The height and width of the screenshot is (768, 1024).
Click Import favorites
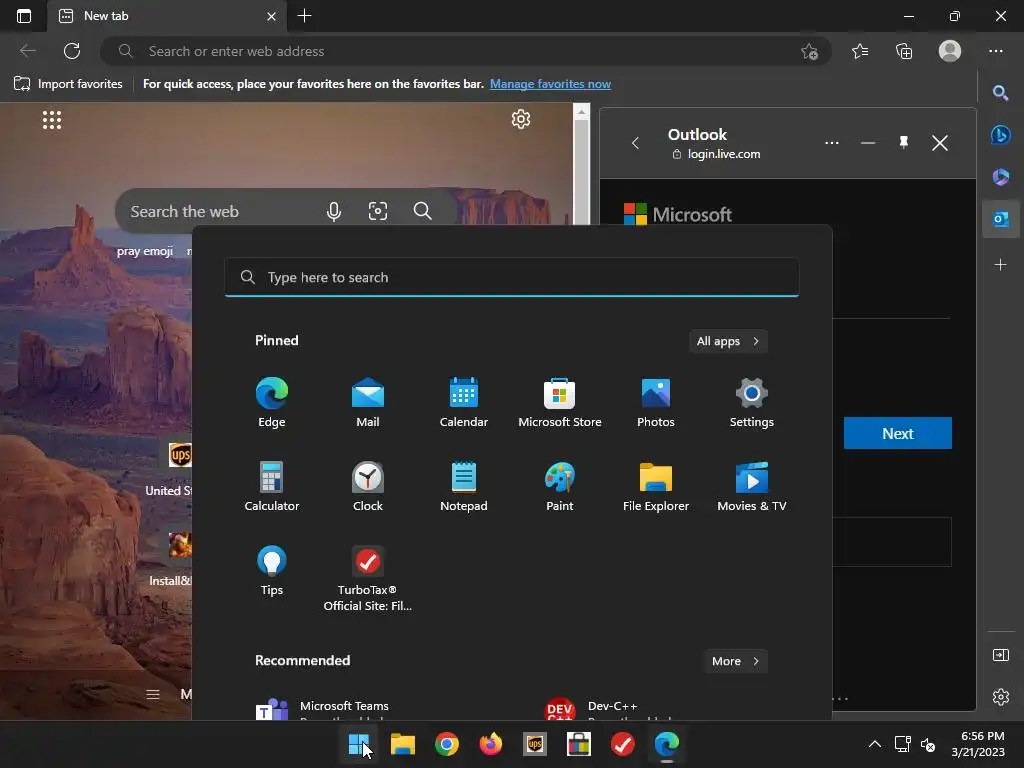coord(68,84)
